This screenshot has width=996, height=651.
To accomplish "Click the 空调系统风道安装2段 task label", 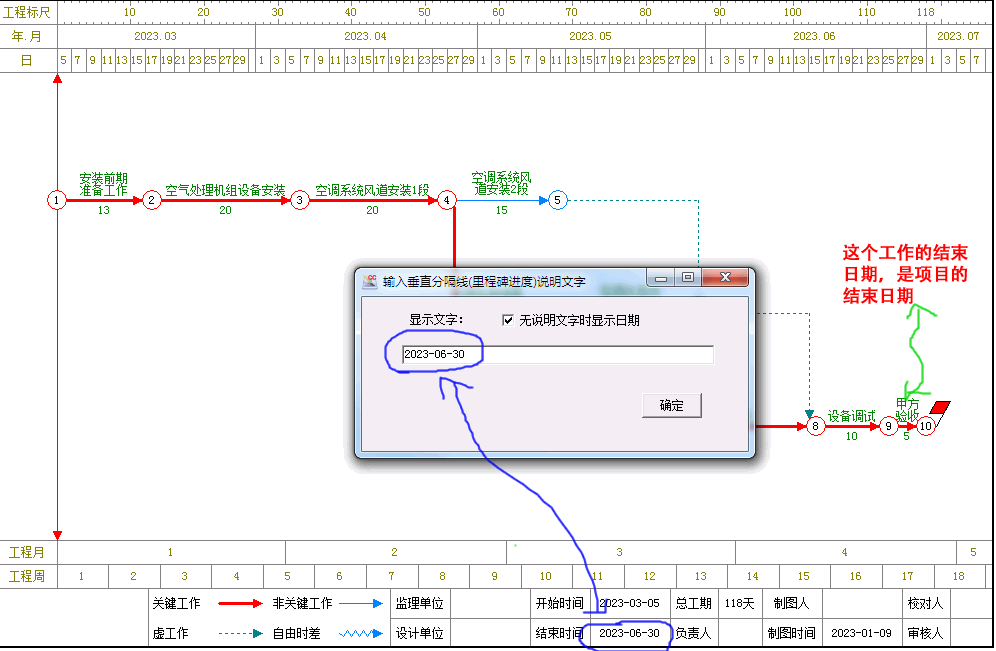I will click(x=501, y=183).
